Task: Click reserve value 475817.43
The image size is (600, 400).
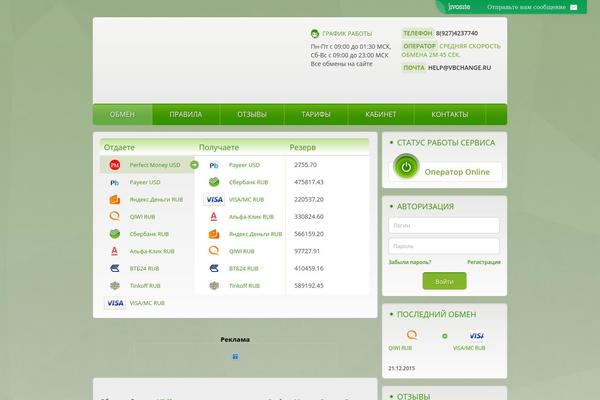Action: coord(308,182)
